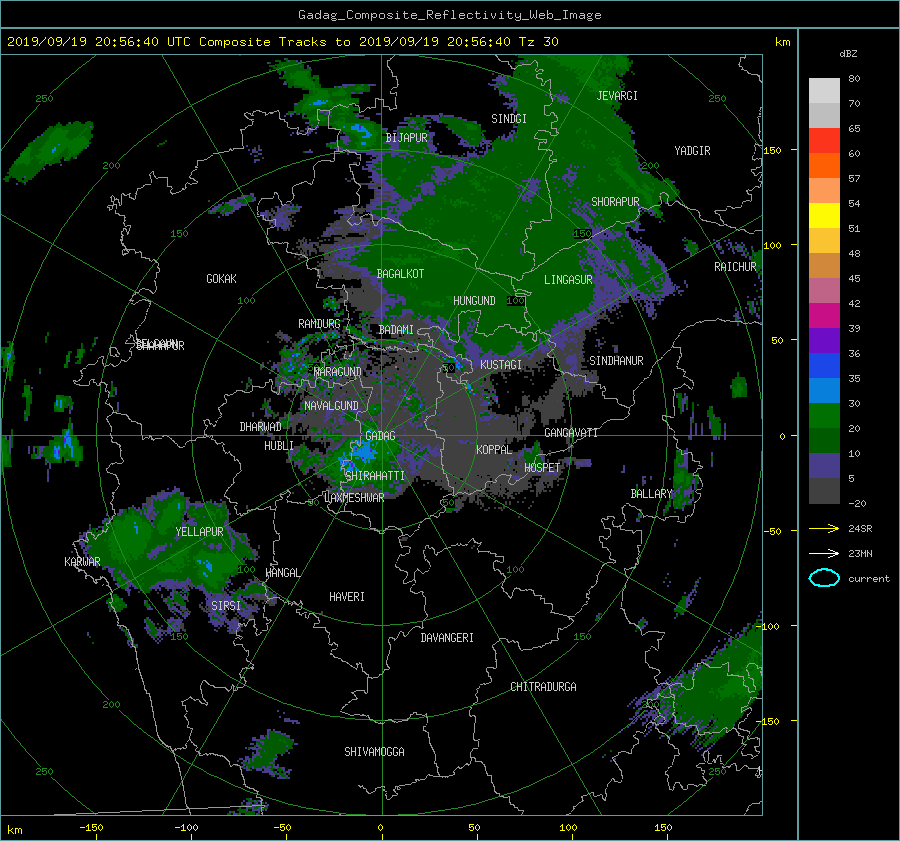Click the yellow 24SR track arrow

(824, 528)
